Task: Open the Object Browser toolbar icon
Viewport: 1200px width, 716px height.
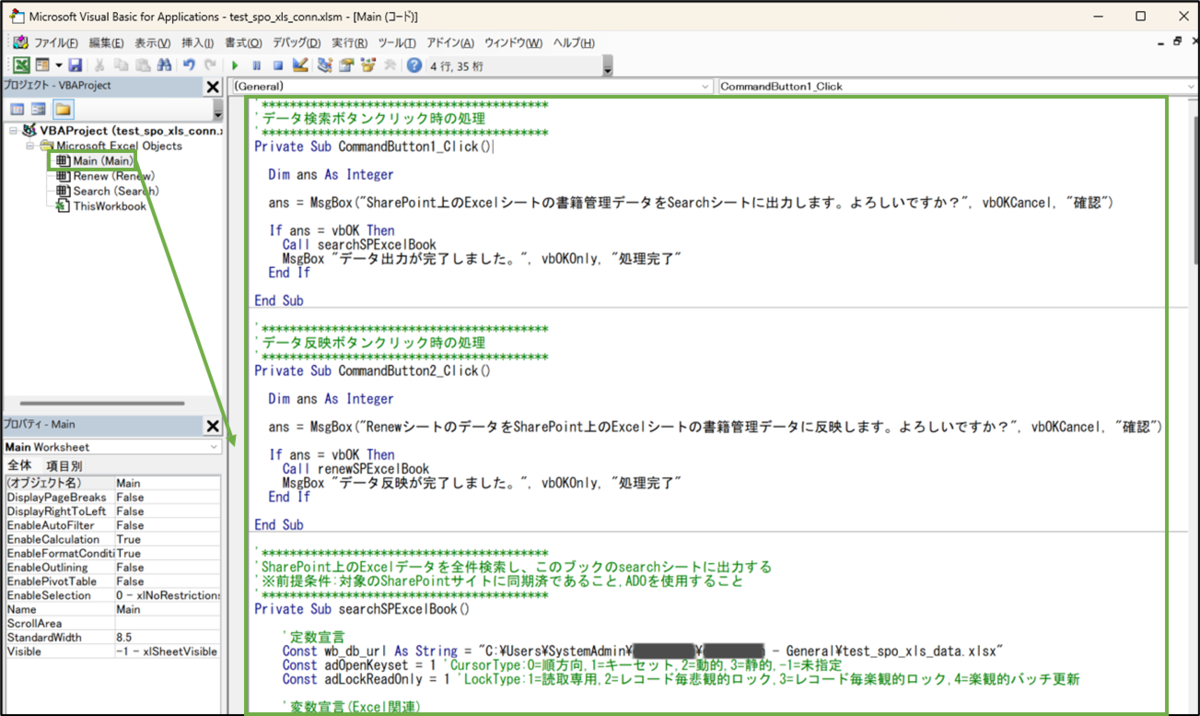Action: point(367,65)
